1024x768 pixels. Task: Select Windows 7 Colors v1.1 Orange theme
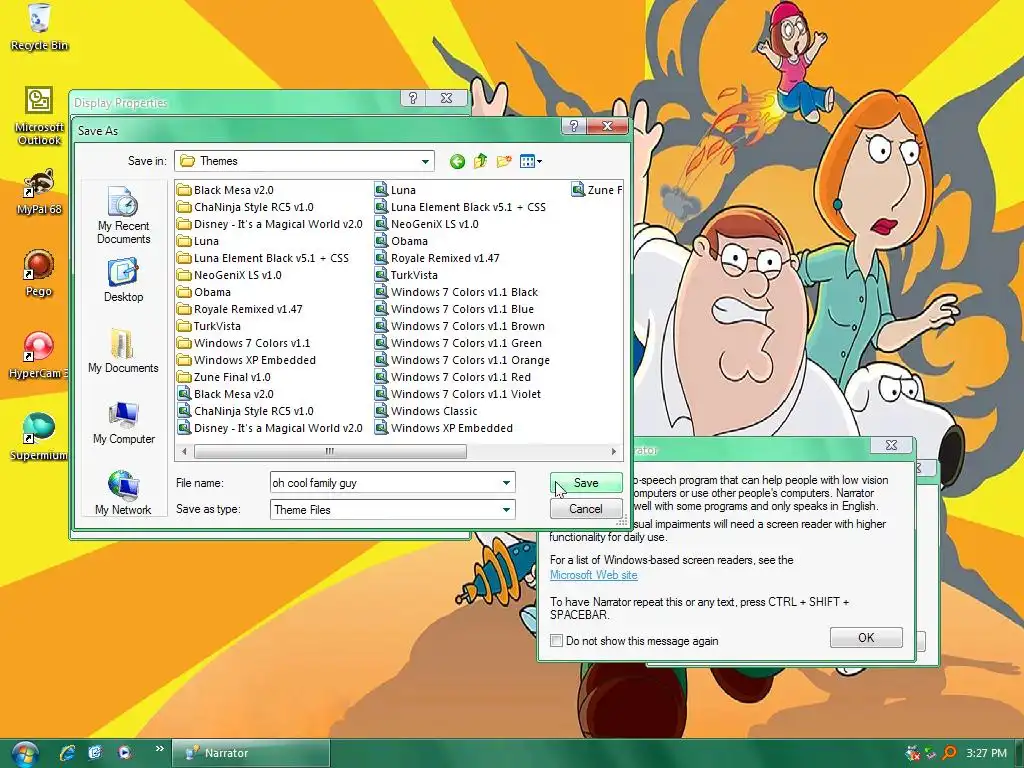pyautogui.click(x=462, y=360)
